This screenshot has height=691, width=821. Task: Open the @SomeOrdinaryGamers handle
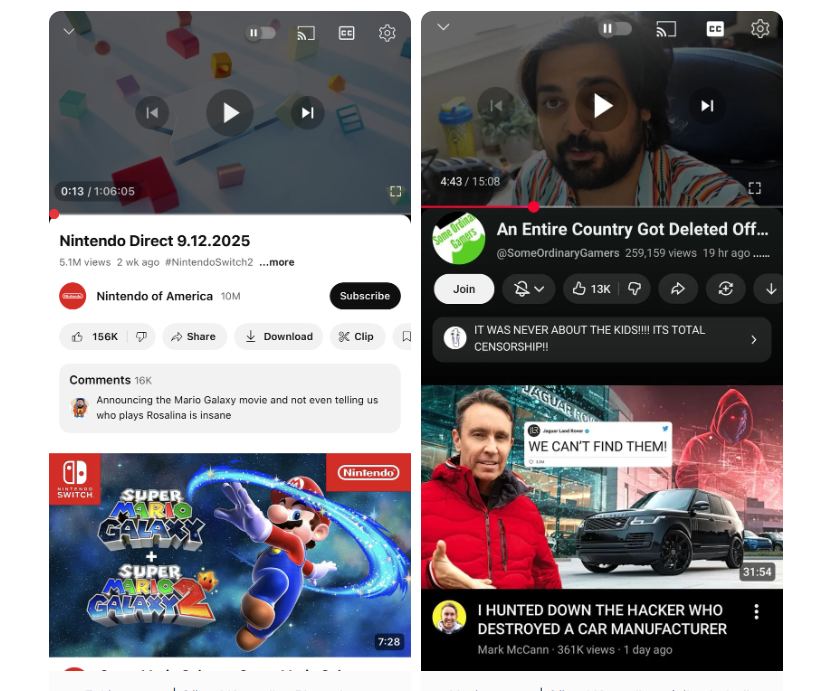click(x=558, y=253)
